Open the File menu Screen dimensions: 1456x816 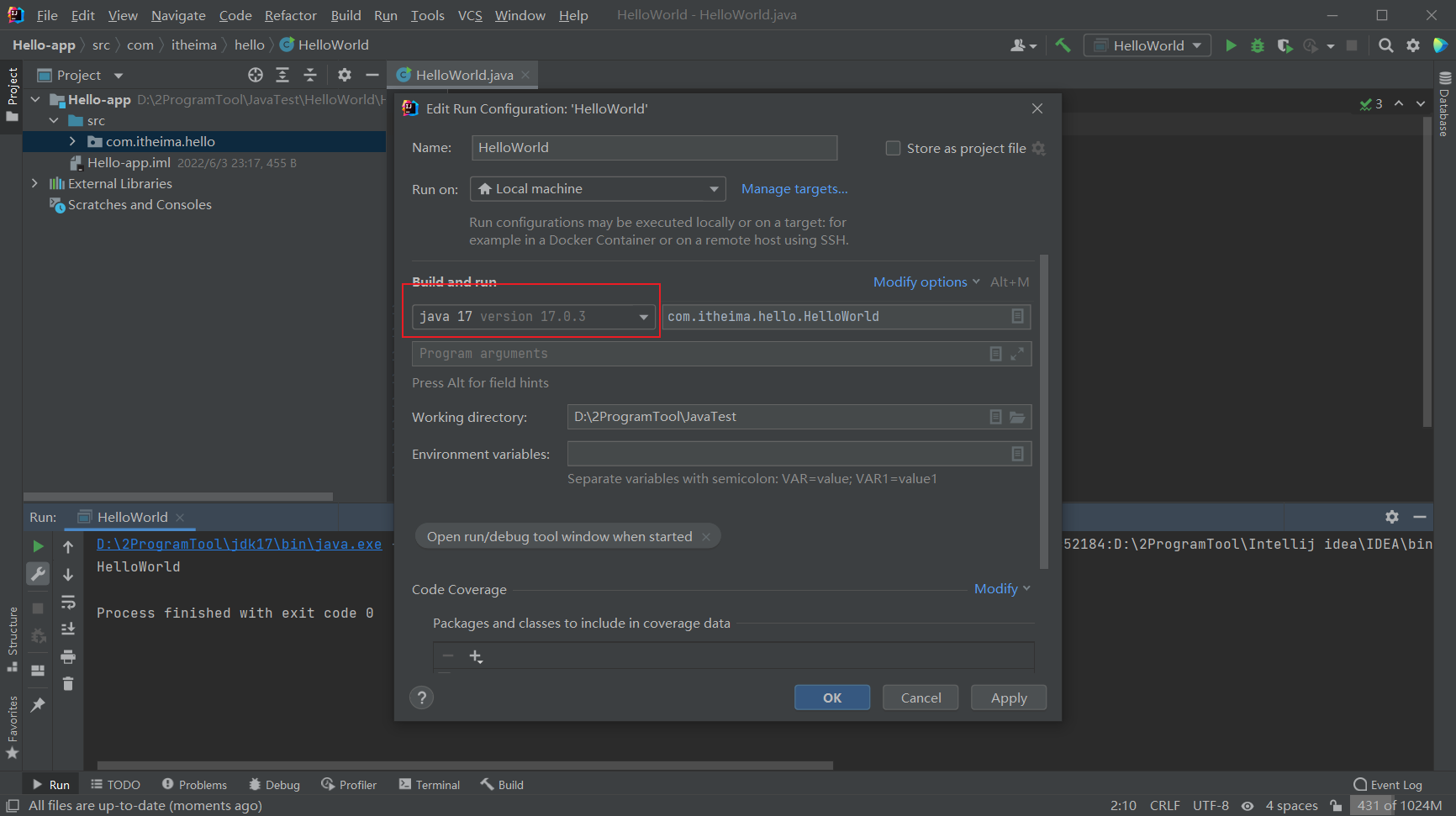point(47,15)
